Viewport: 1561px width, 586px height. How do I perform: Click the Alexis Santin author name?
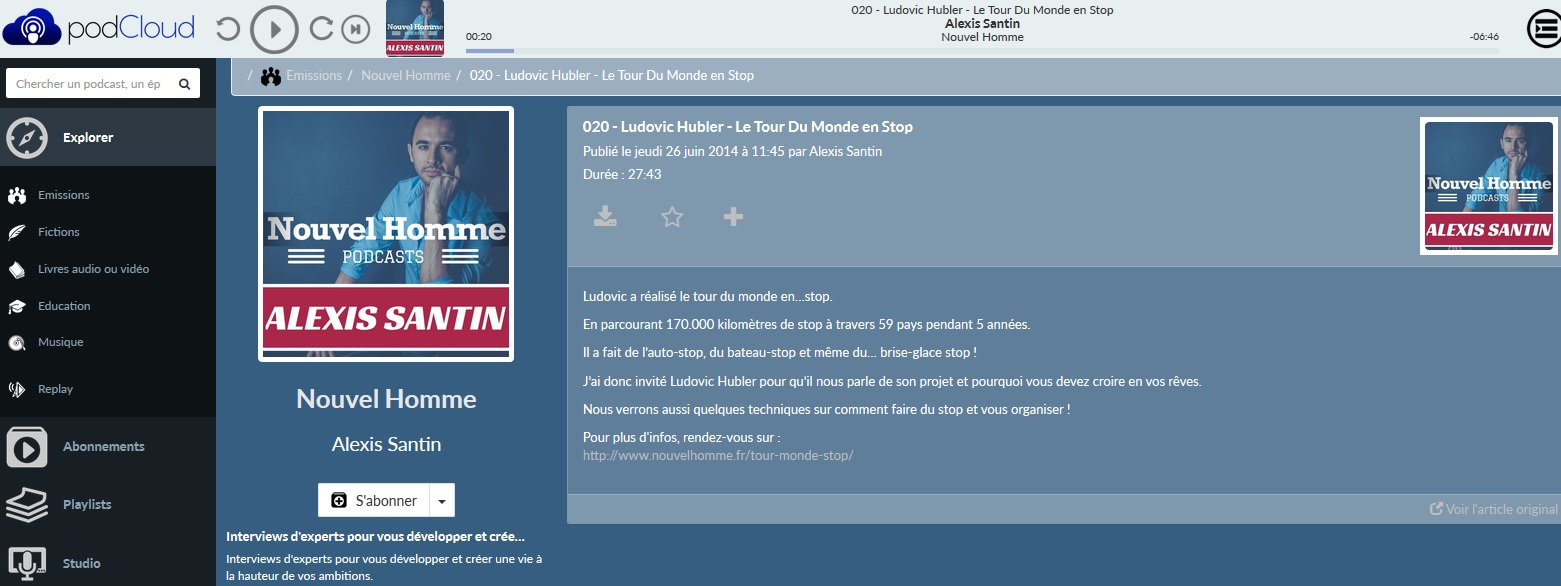(x=386, y=444)
